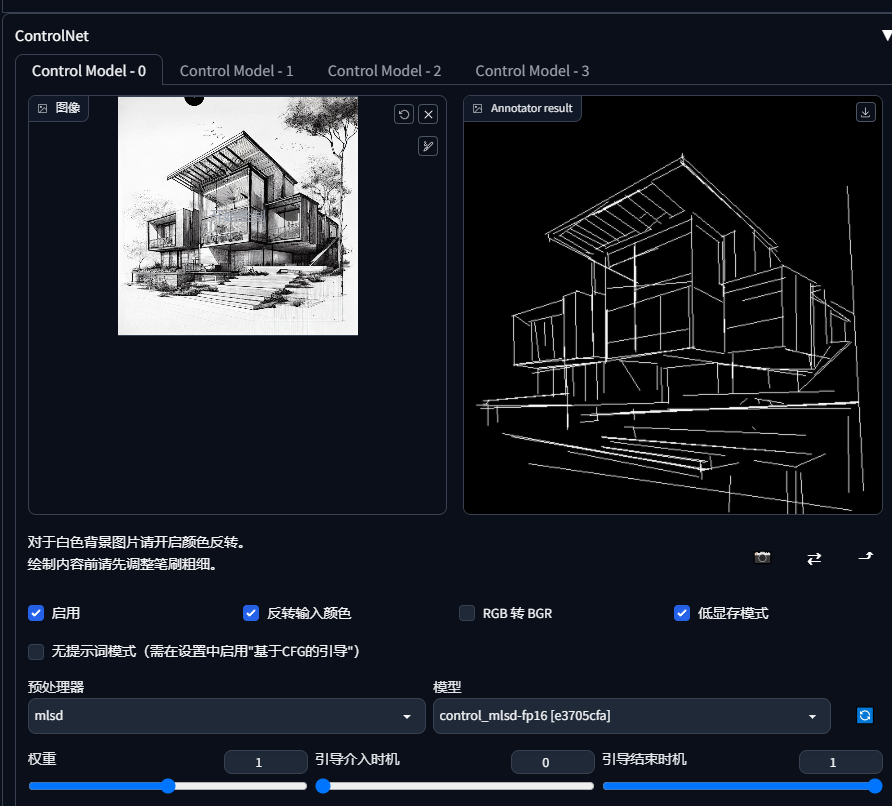Click the 引导结束时机 value field

(x=840, y=762)
